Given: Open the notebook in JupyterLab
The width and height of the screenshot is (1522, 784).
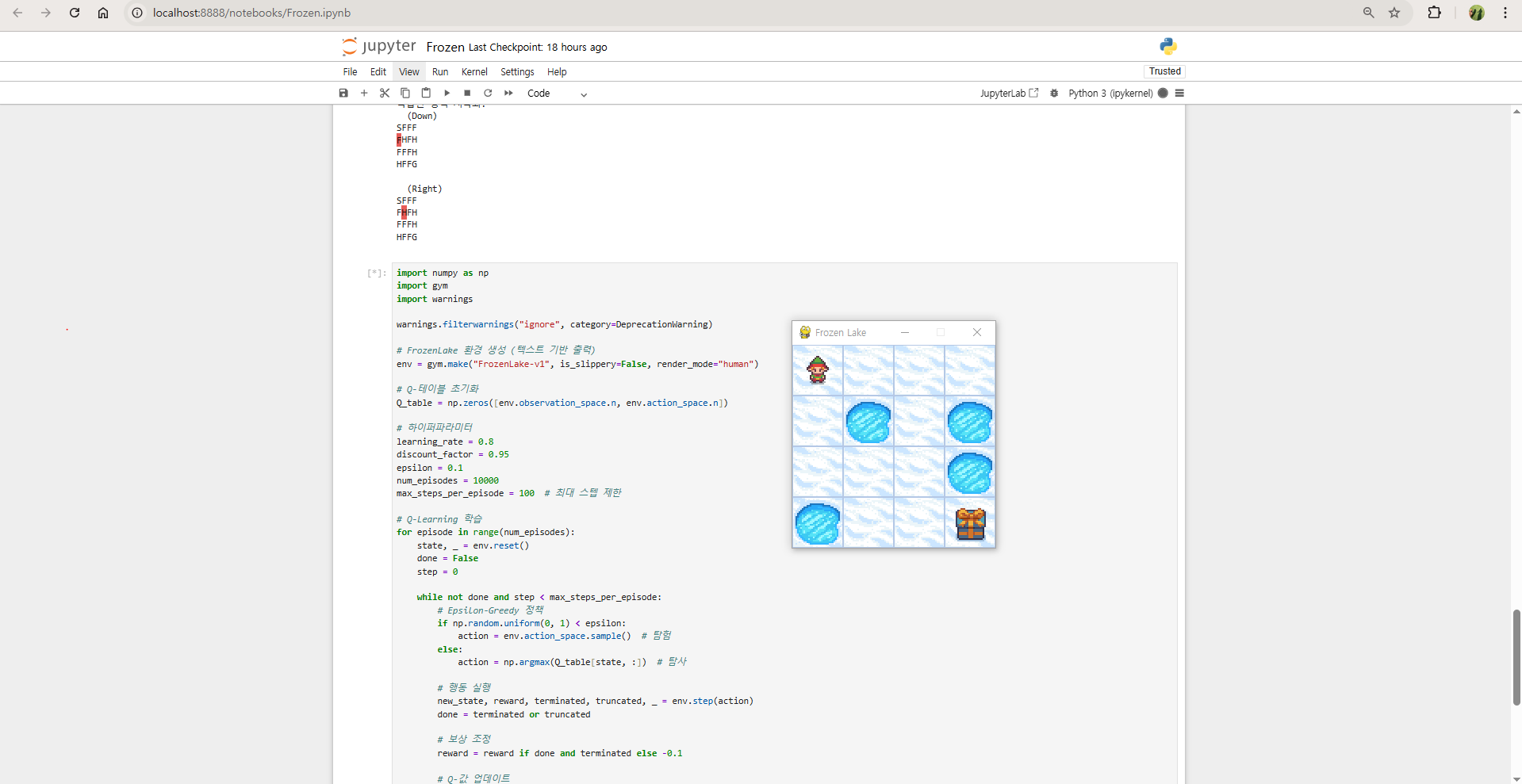Looking at the screenshot, I should 1009,93.
